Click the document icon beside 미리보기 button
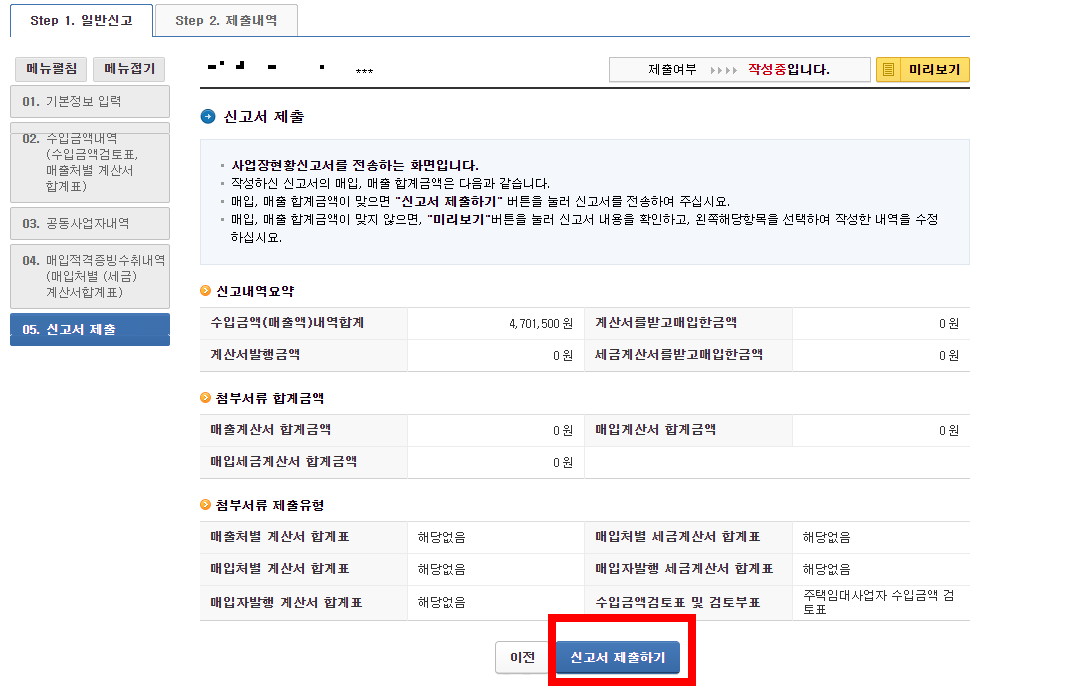Viewport: 1070px width, 693px height. pyautogui.click(x=887, y=69)
